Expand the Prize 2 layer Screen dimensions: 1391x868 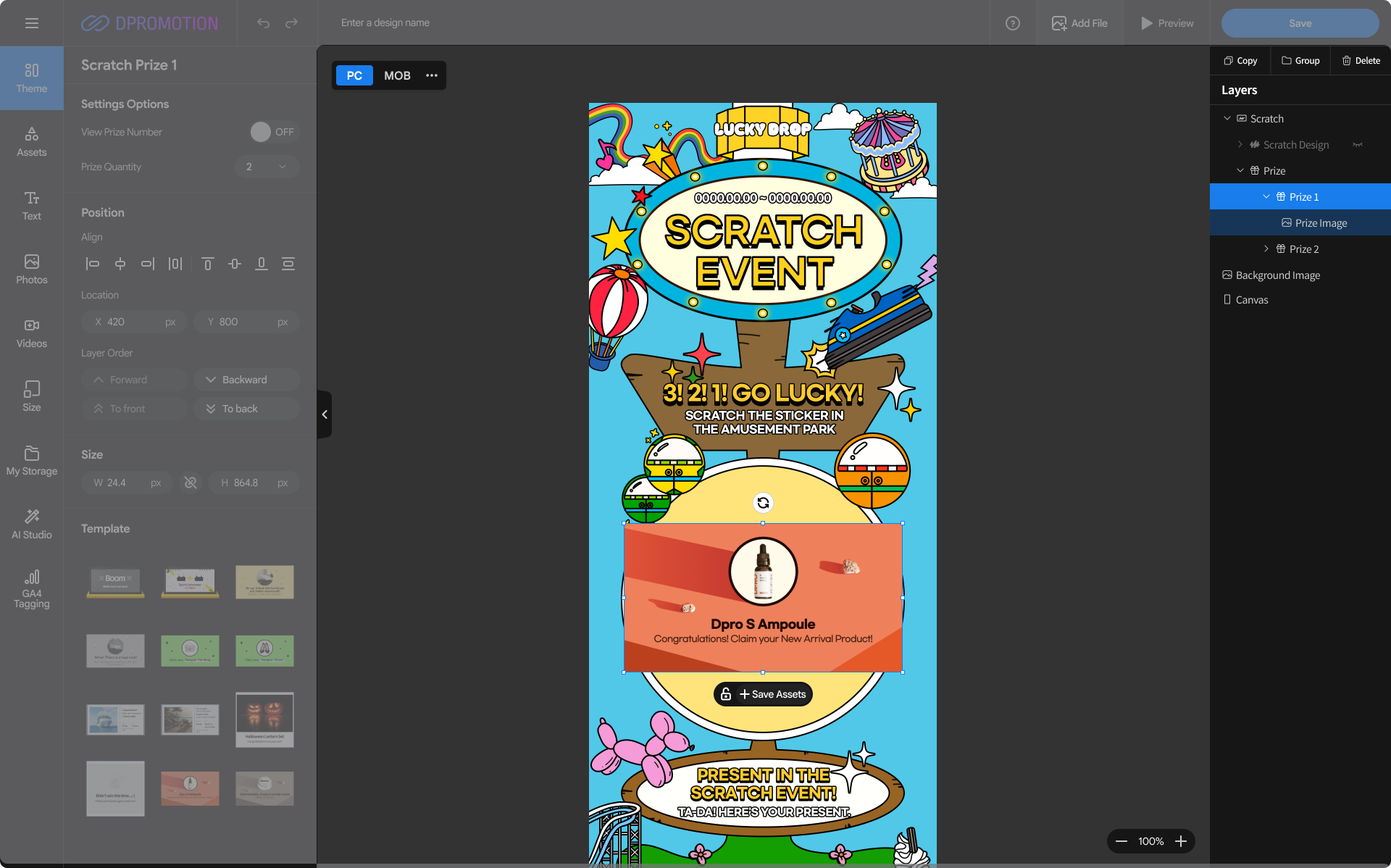click(1266, 249)
